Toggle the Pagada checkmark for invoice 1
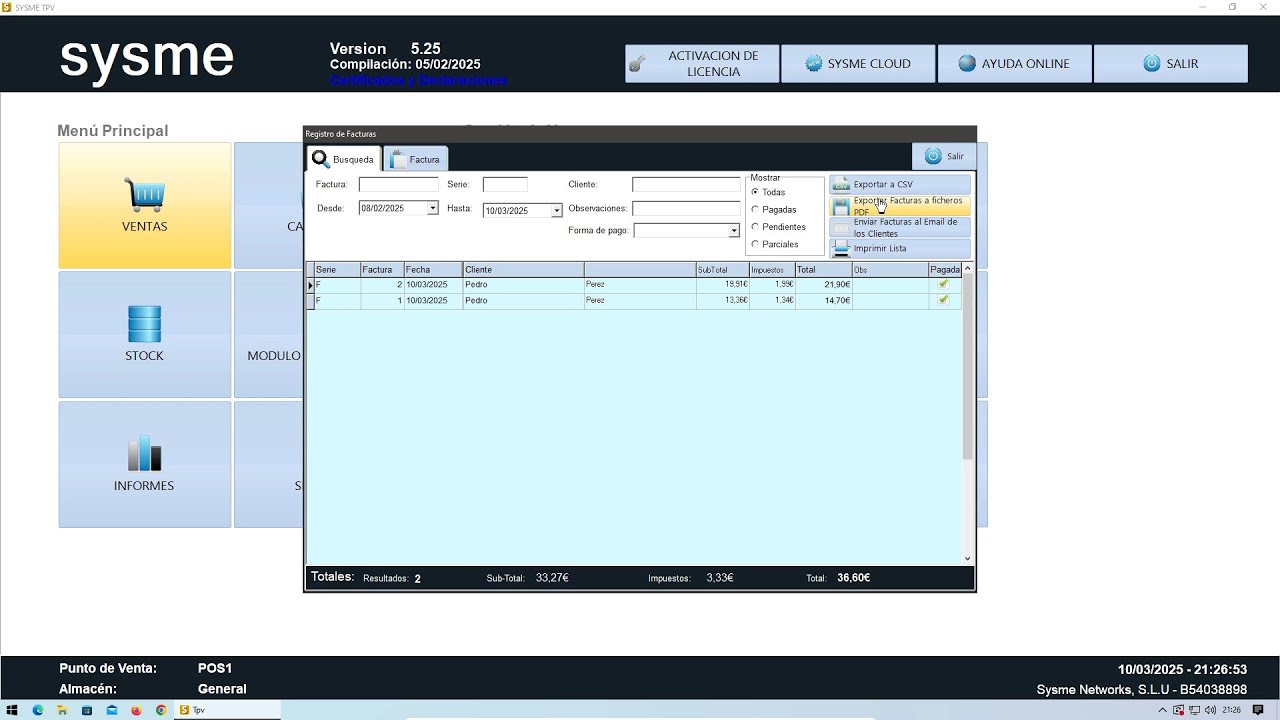The width and height of the screenshot is (1280, 720). pyautogui.click(x=943, y=300)
